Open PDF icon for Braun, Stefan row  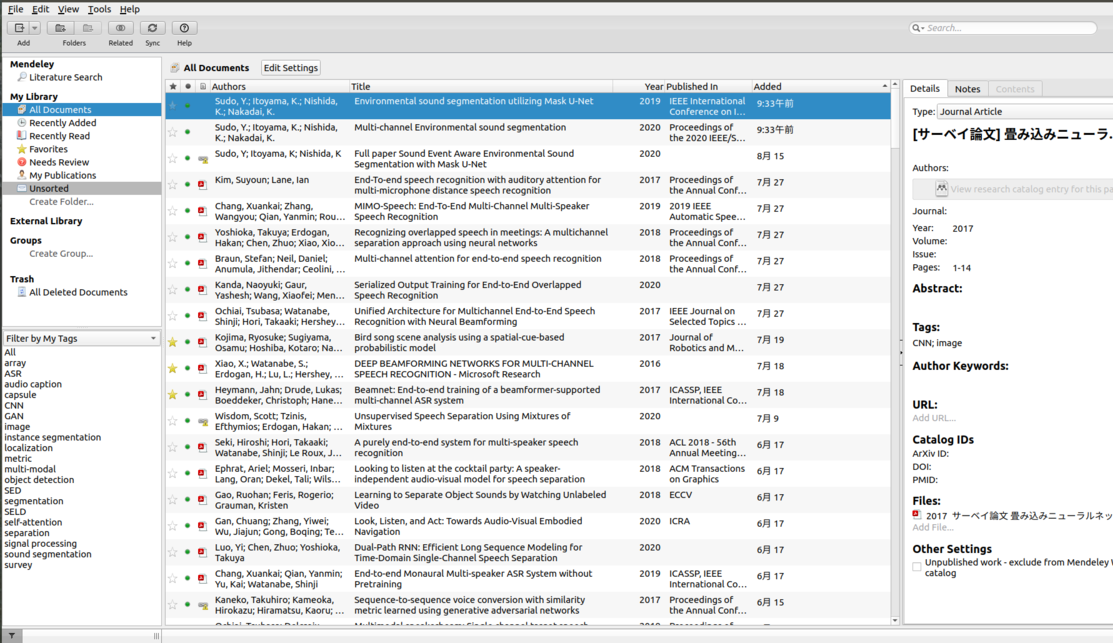click(202, 263)
